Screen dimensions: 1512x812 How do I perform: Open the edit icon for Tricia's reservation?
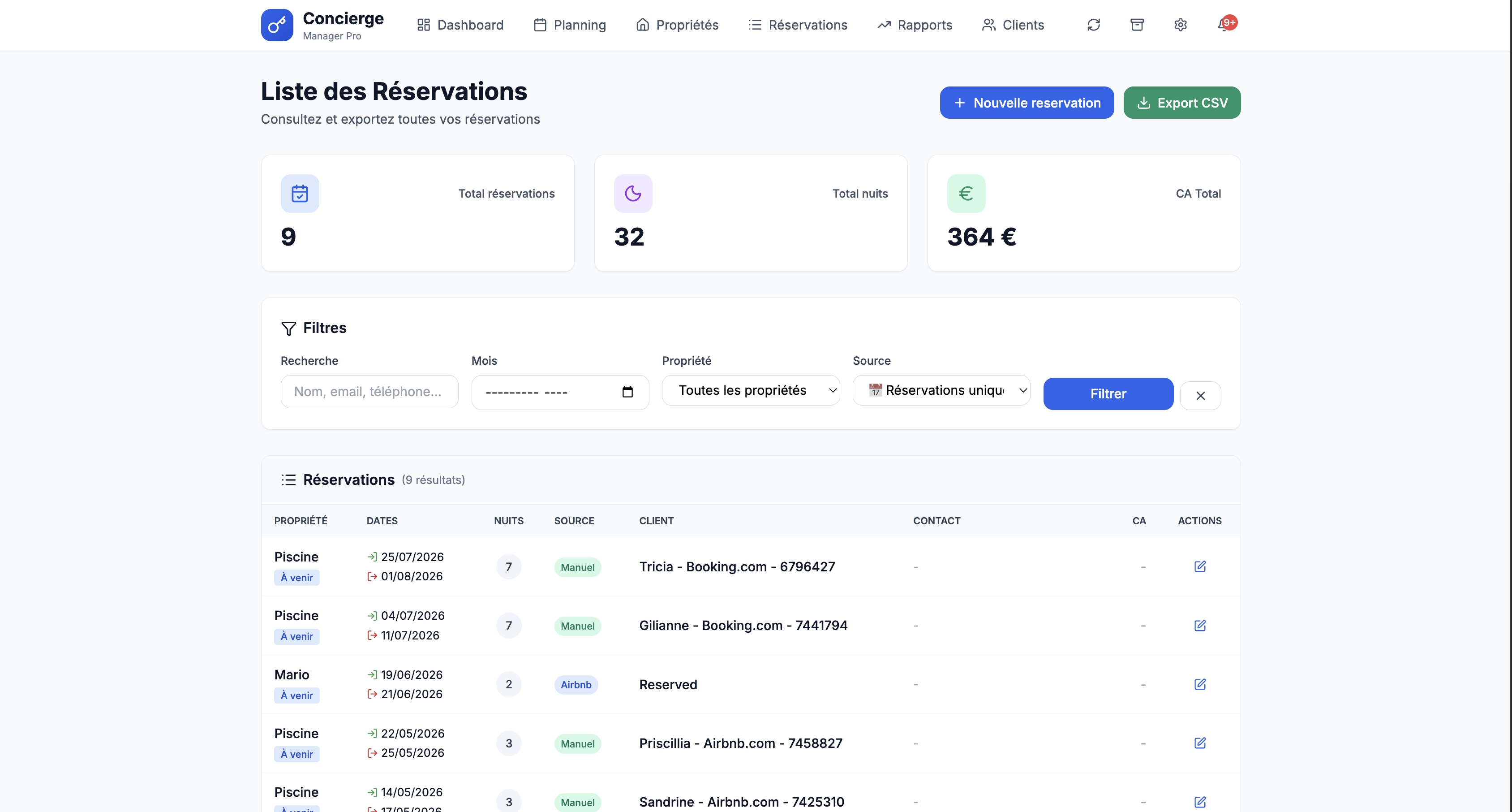click(1200, 566)
